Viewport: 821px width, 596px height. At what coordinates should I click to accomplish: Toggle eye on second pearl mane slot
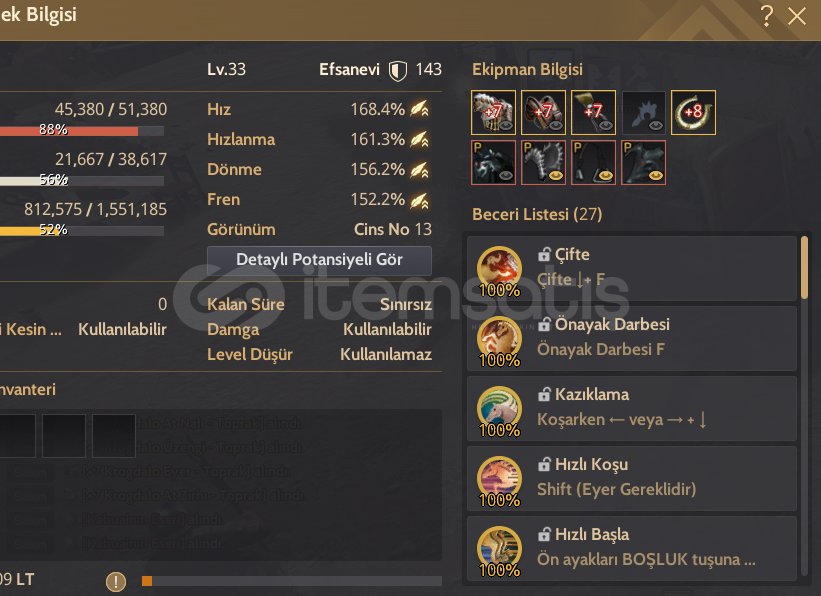(556, 175)
